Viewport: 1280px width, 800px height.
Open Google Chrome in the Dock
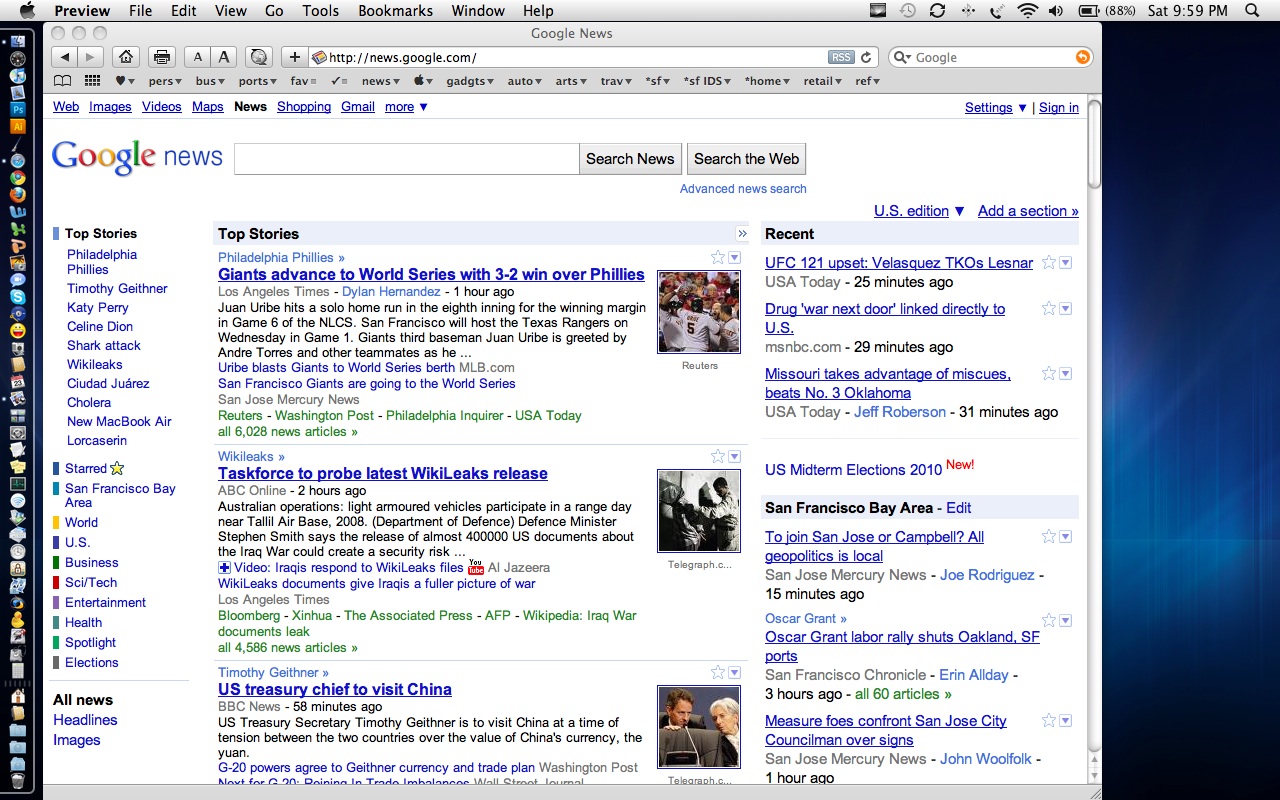tap(18, 178)
